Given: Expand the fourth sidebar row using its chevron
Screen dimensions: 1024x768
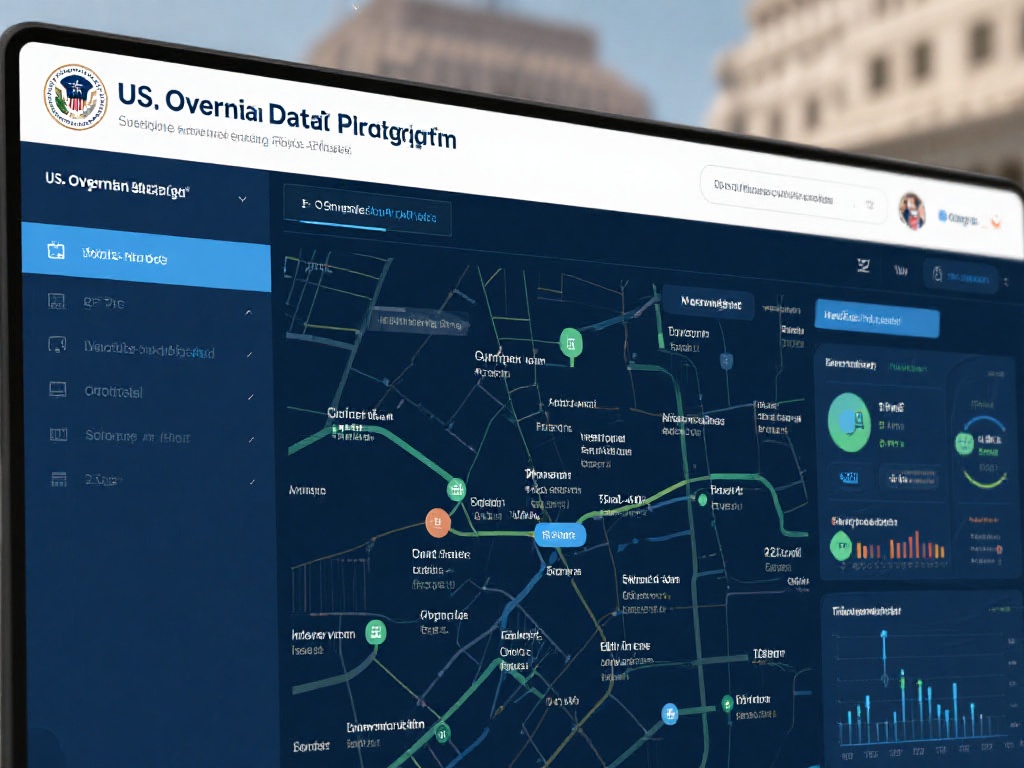Looking at the screenshot, I should pyautogui.click(x=250, y=397).
